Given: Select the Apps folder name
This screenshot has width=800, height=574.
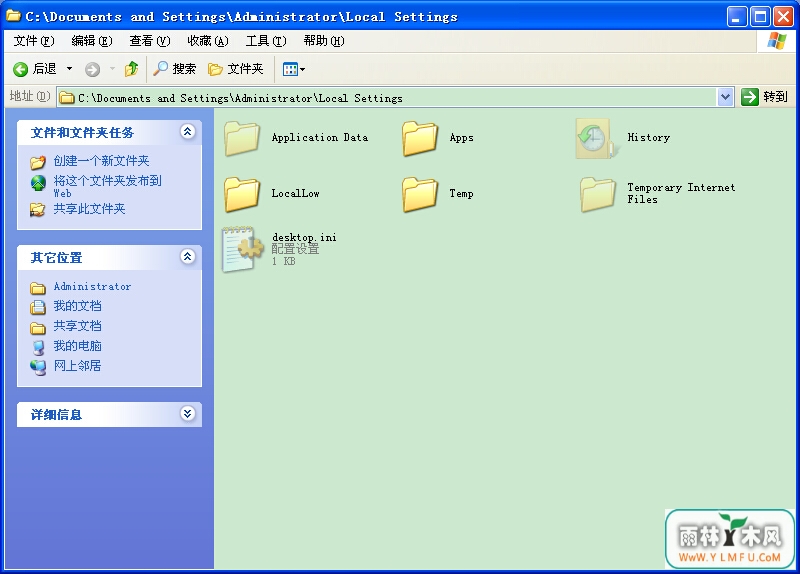Looking at the screenshot, I should 462,138.
